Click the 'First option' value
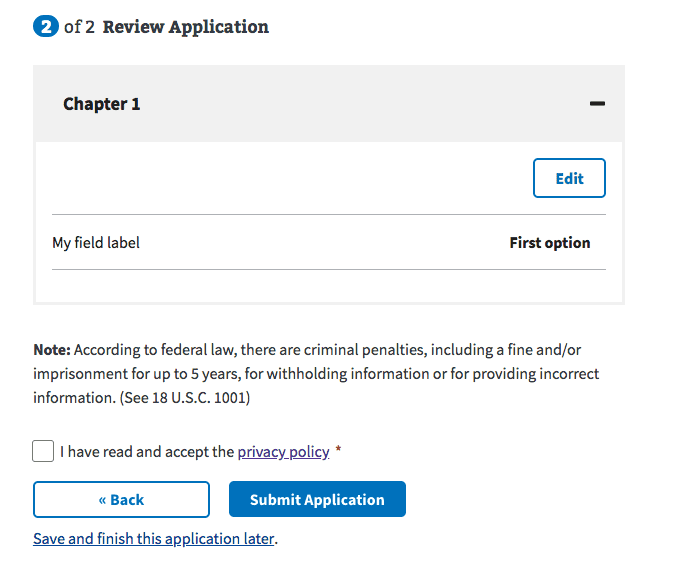695x566 pixels. (549, 243)
